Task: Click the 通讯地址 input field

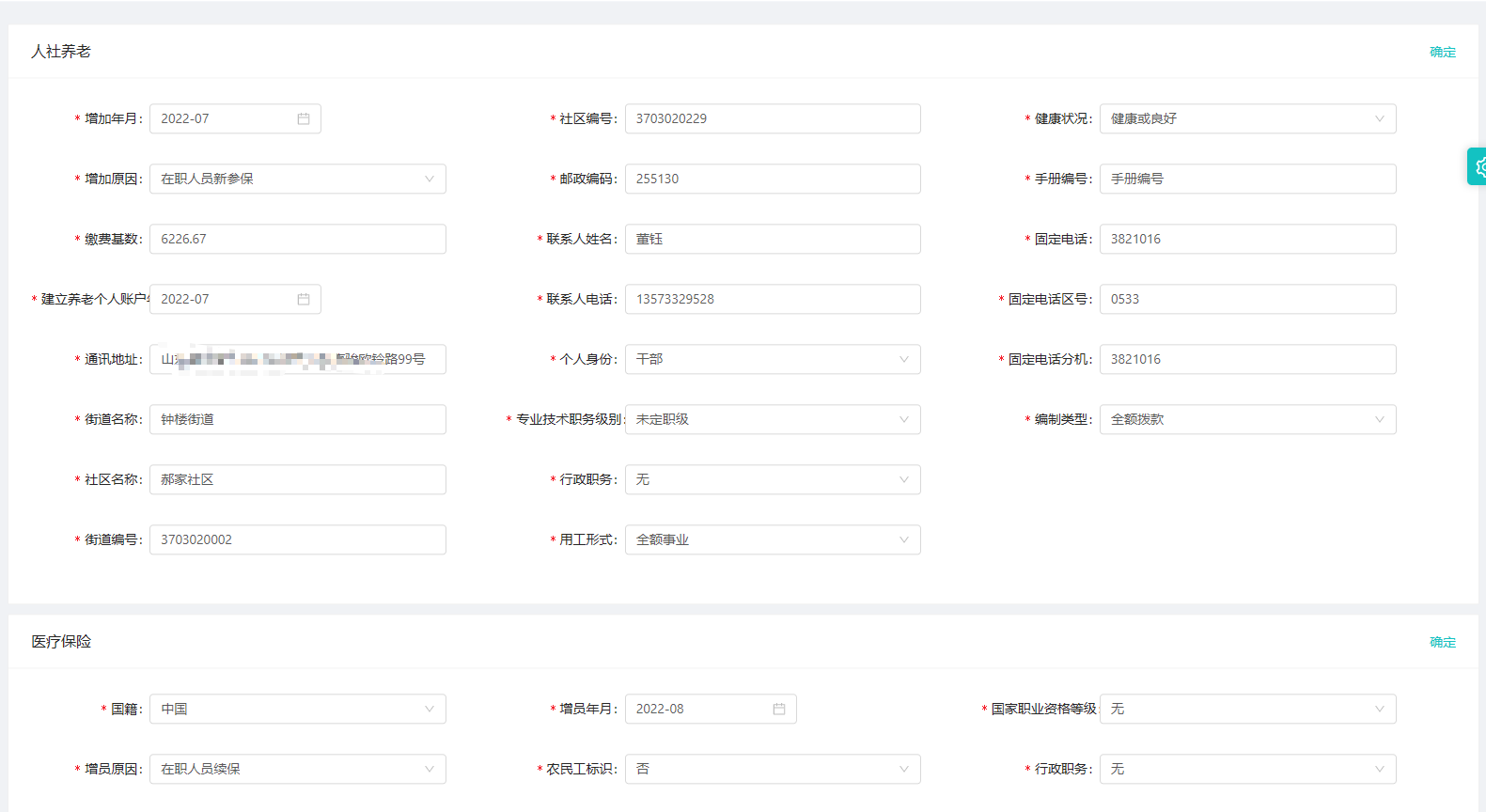Action: tap(298, 359)
